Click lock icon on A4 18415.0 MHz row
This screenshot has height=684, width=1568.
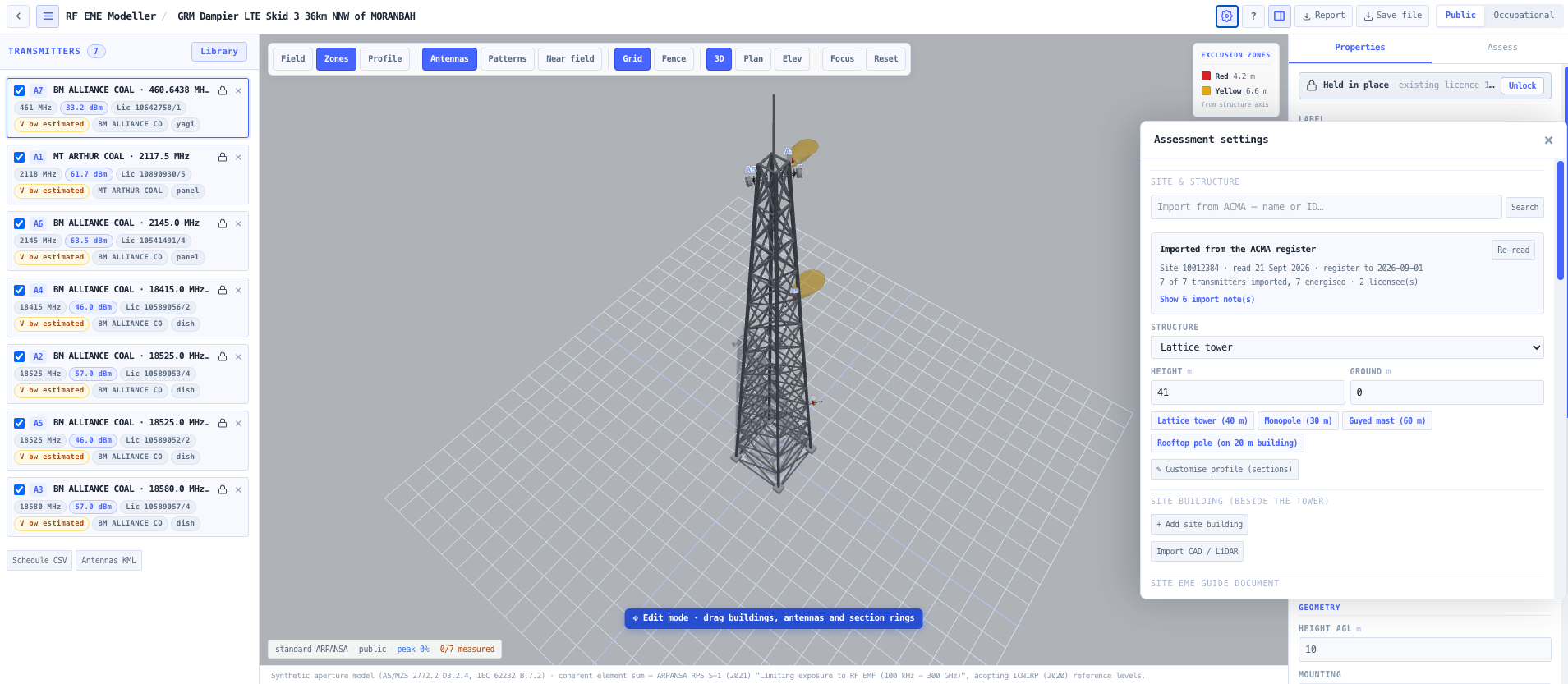(x=223, y=290)
